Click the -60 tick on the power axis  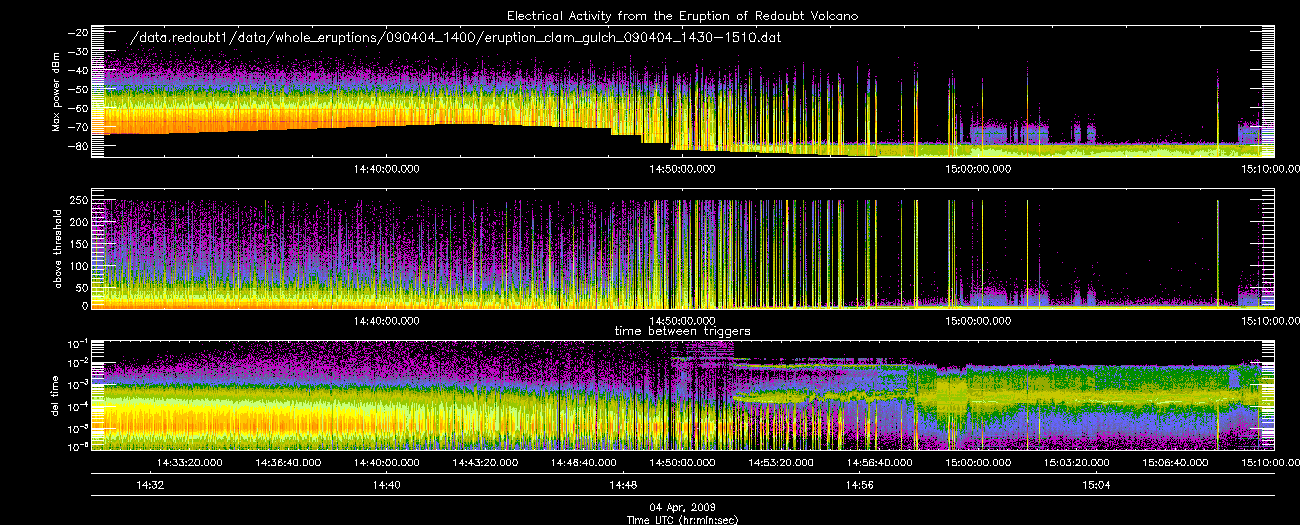click(x=77, y=108)
